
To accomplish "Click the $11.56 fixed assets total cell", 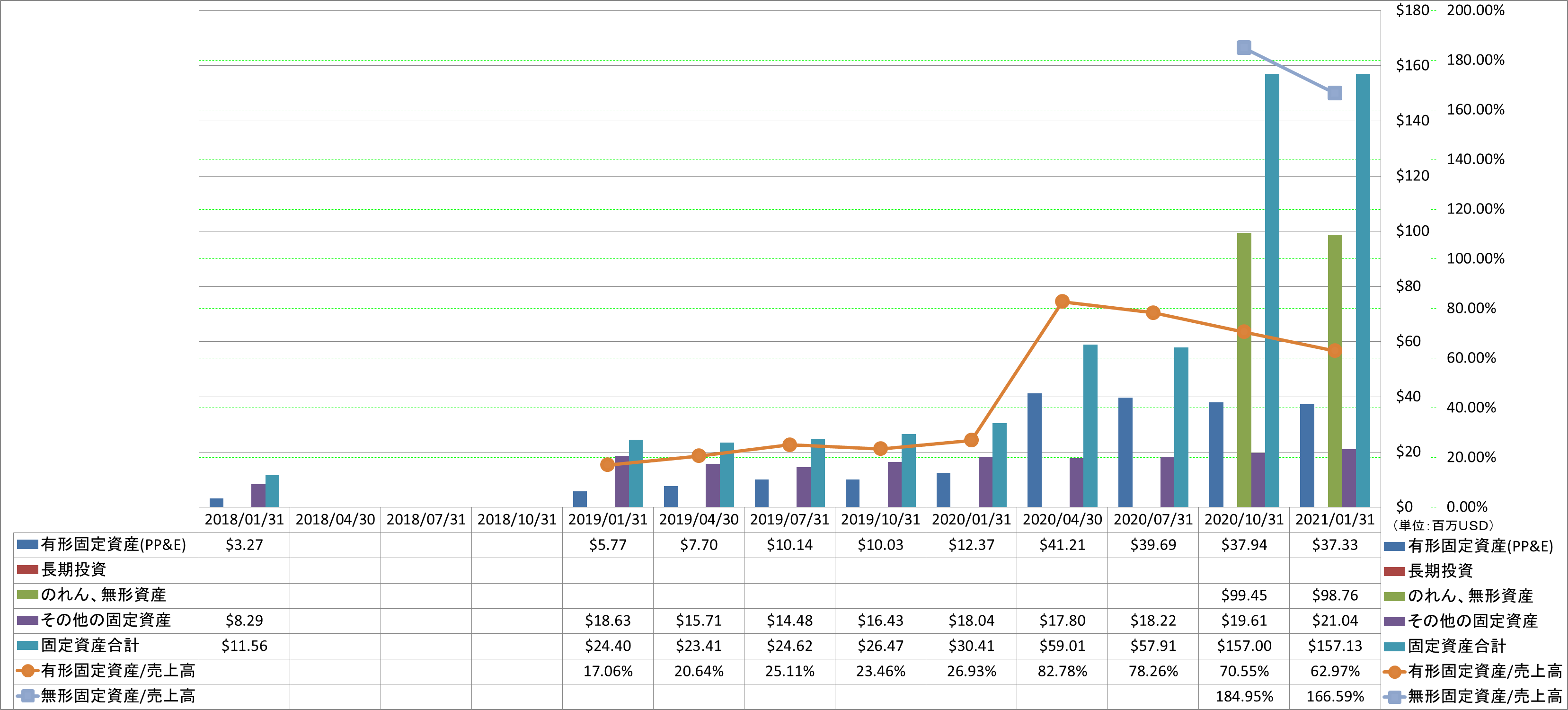I will [244, 646].
